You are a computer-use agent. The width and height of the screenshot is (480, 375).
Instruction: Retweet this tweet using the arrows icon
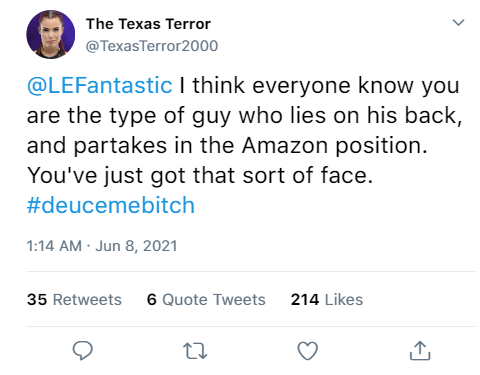(x=195, y=351)
